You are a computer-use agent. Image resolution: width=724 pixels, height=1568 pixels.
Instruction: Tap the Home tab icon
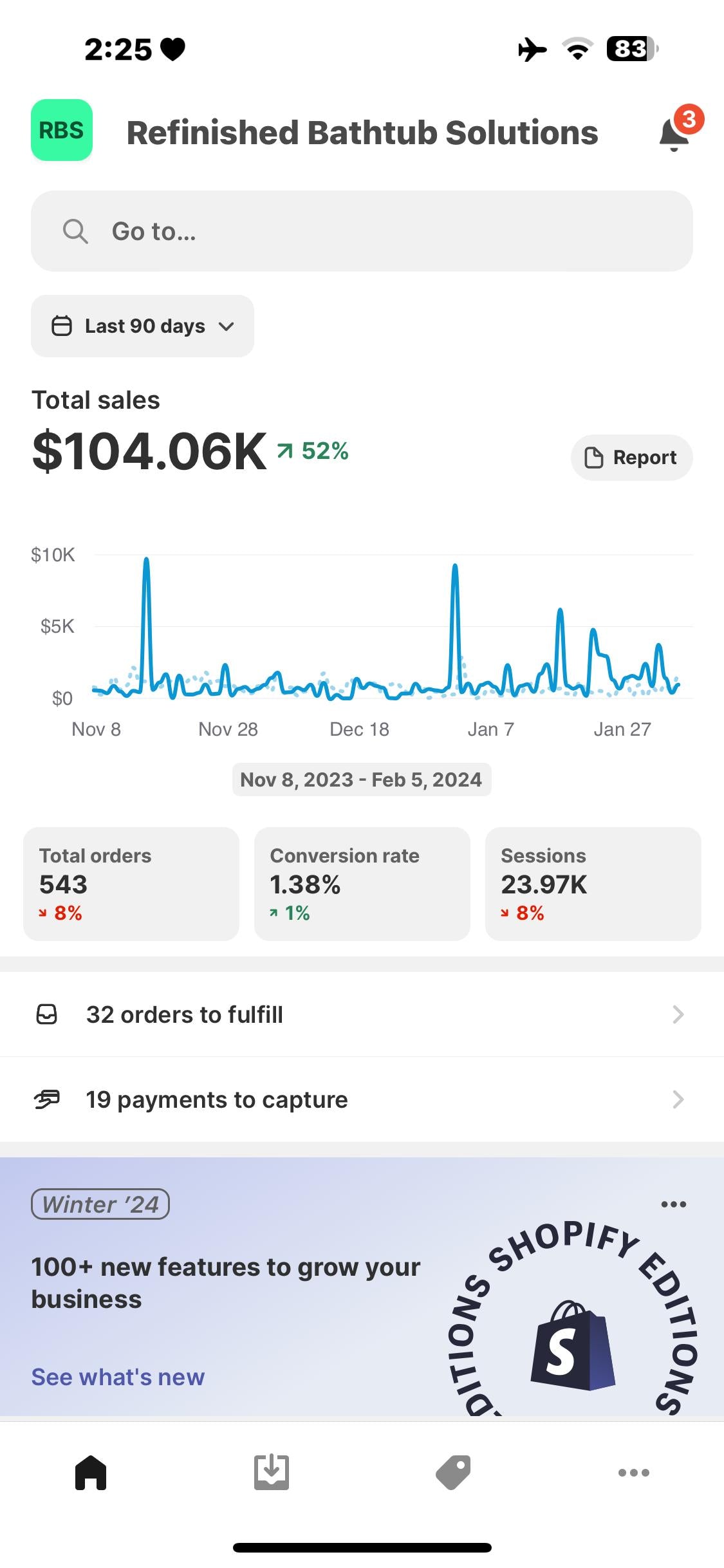pos(91,1471)
